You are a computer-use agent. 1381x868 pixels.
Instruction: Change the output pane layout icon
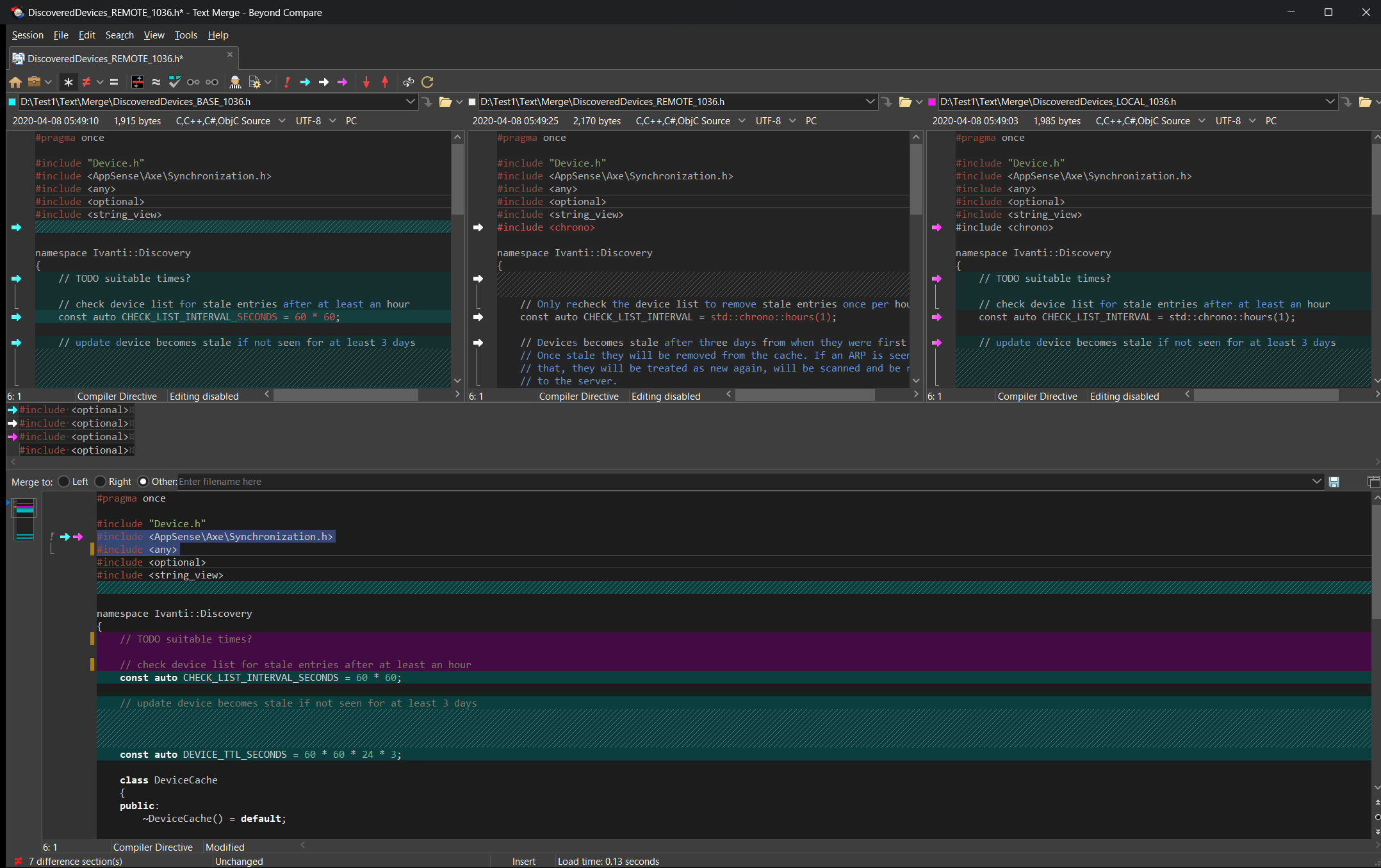pos(1373,482)
